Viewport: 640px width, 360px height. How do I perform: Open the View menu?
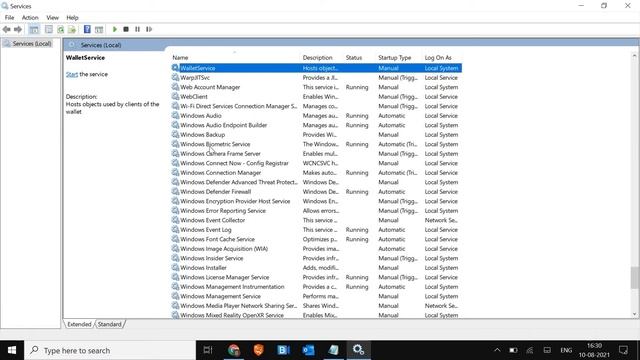[x=52, y=18]
